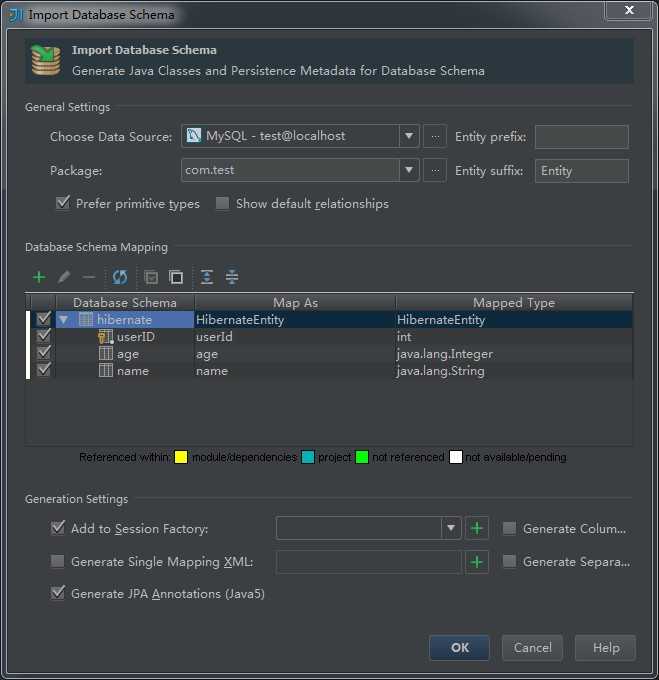This screenshot has width=659, height=680.
Task: Click the Mapped Type column header
Action: click(x=514, y=302)
